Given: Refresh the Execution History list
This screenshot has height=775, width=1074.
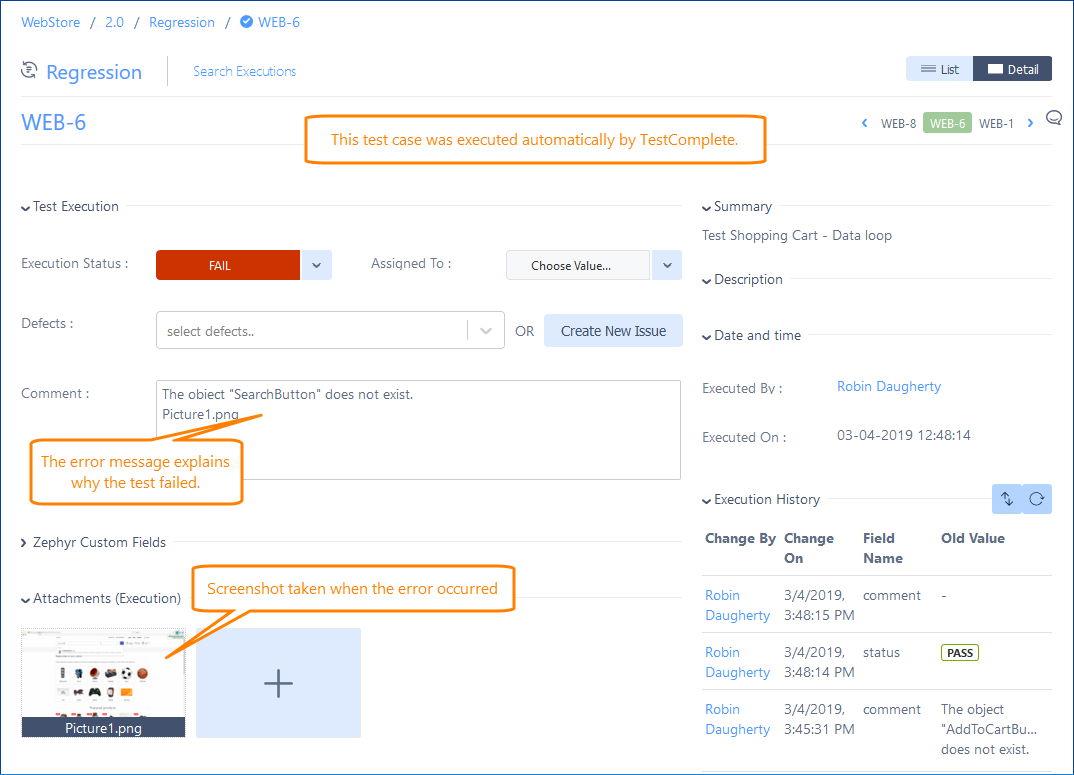Looking at the screenshot, I should click(1037, 498).
